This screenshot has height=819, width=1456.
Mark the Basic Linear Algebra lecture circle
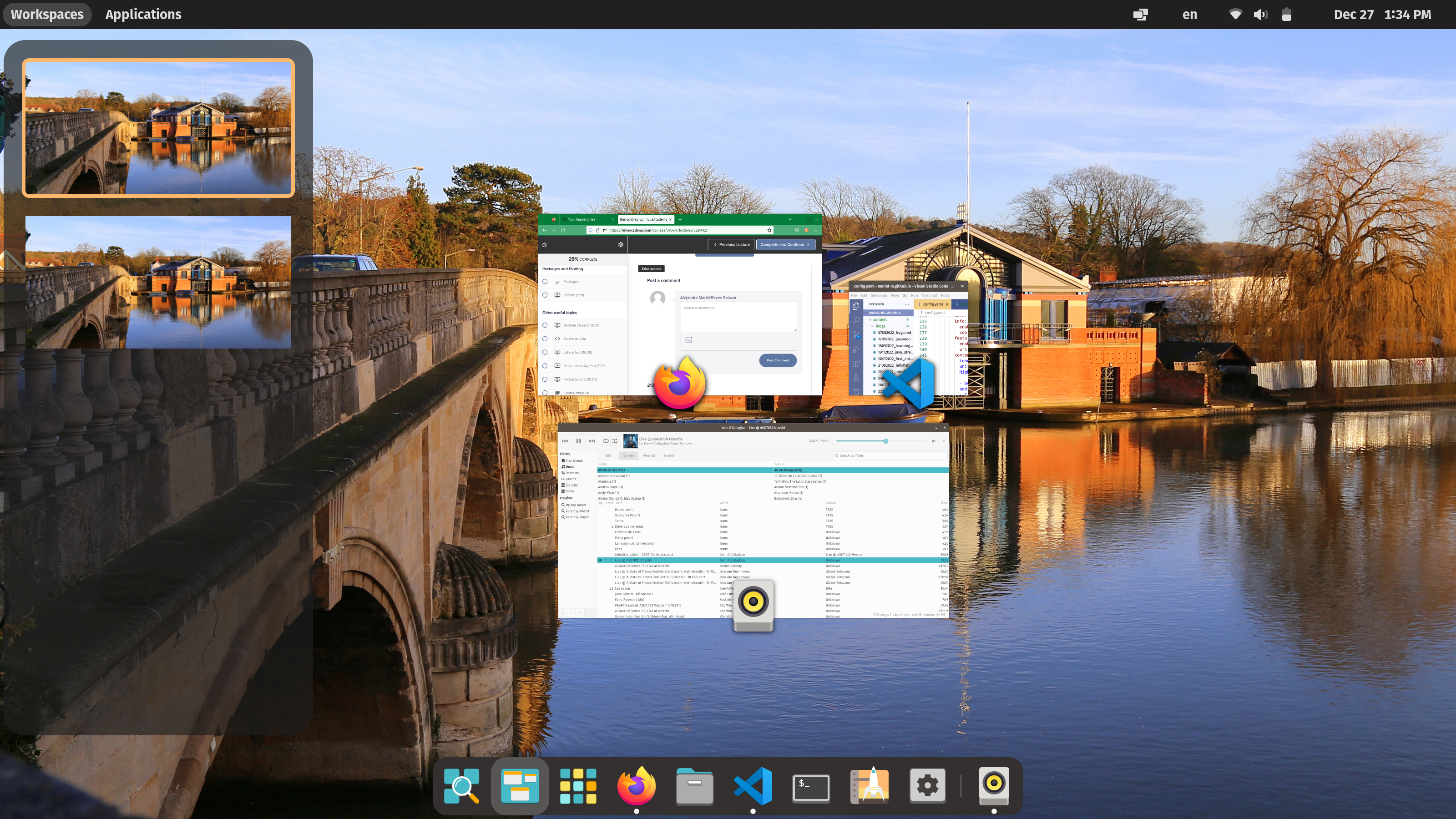pyautogui.click(x=545, y=366)
